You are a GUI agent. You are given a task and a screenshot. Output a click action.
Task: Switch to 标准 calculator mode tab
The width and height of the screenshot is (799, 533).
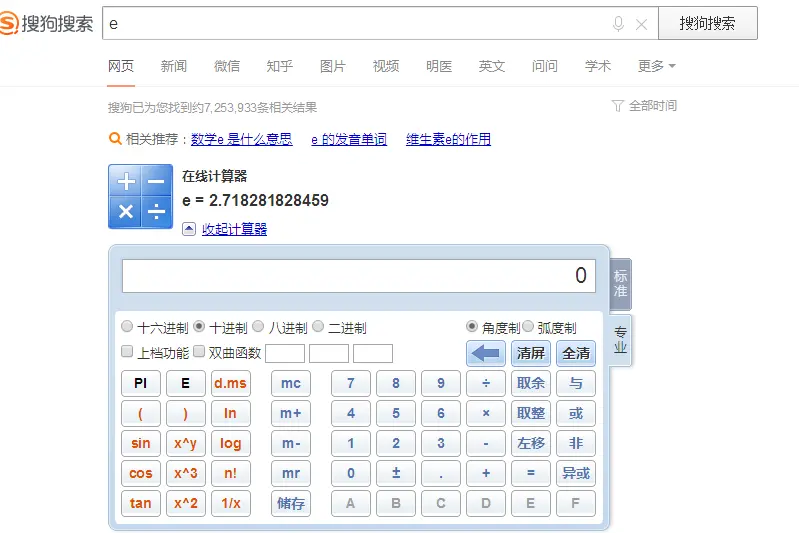(x=620, y=284)
